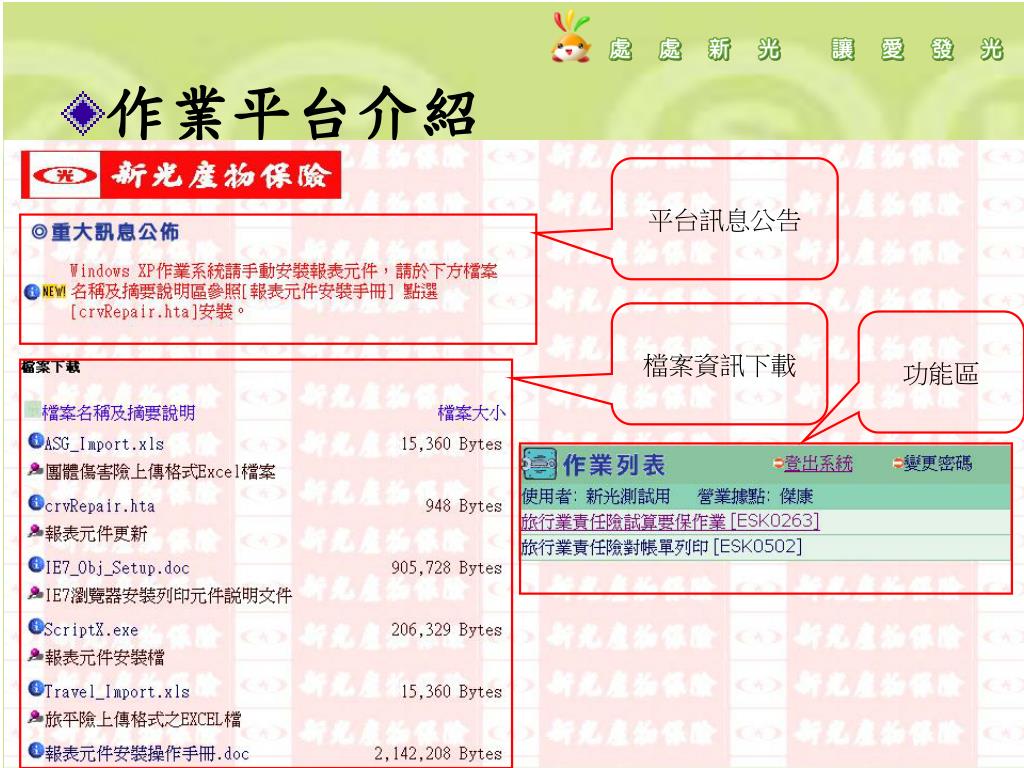Click the 作業列表 header icon
This screenshot has width=1024, height=768.
point(539,464)
